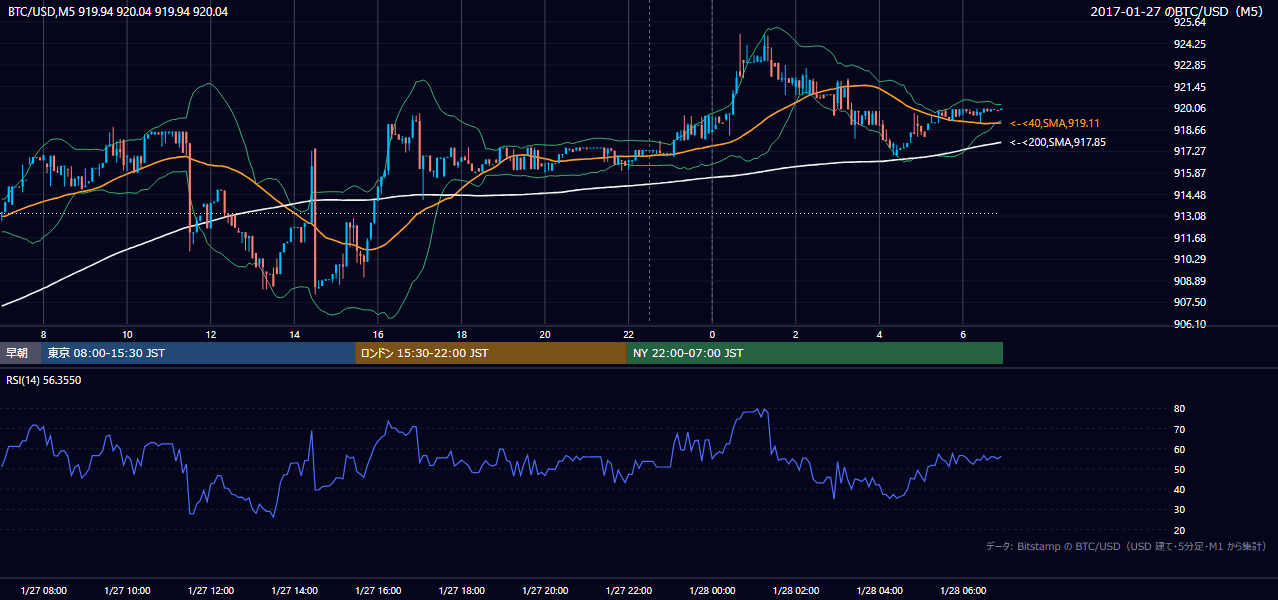Click the date label 1/27 14:00
This screenshot has height=600, width=1278.
294,590
